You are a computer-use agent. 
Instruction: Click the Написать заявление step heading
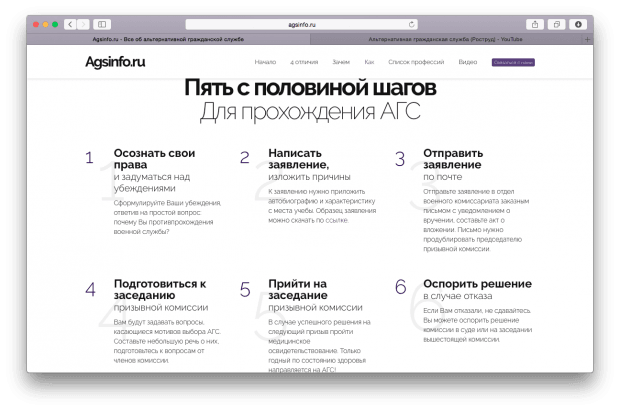pos(298,158)
